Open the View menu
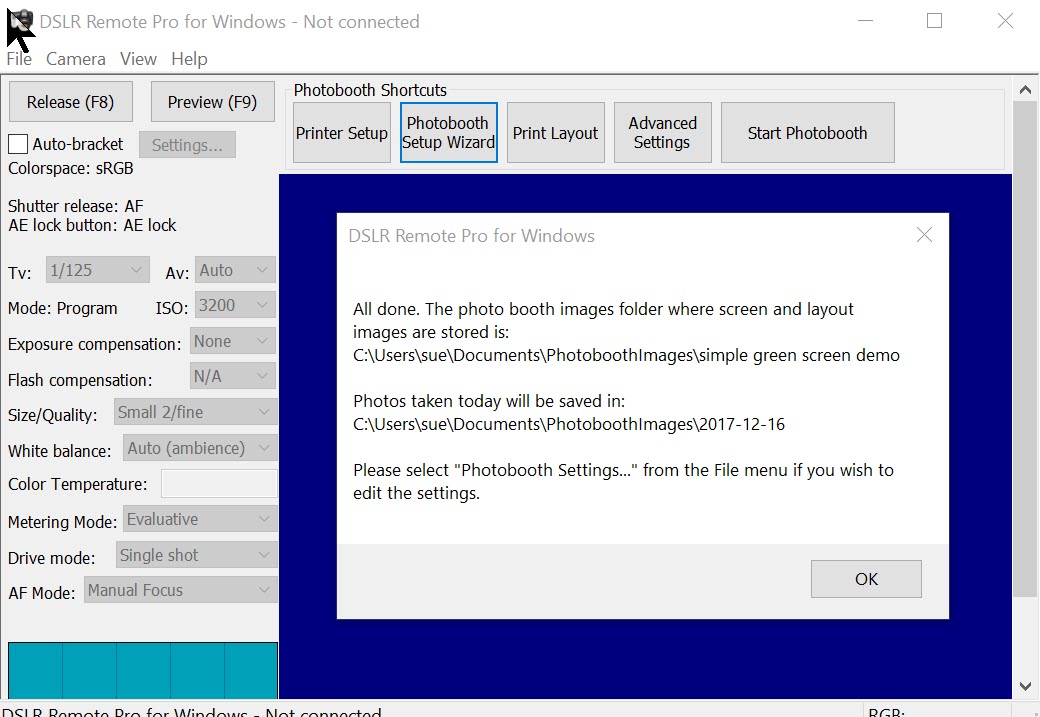 138,59
